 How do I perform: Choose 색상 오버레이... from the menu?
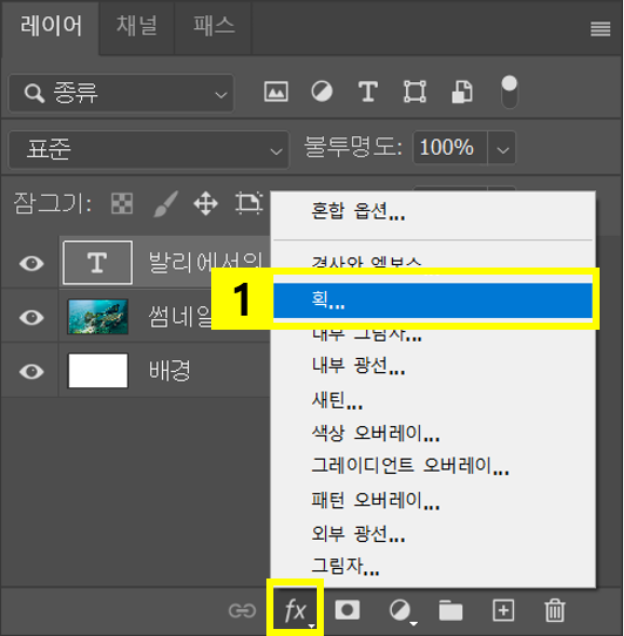point(433,433)
